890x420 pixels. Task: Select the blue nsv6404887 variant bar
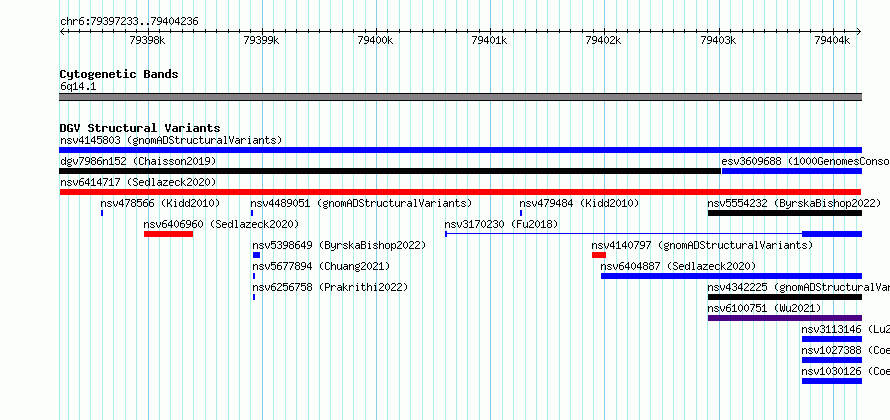click(732, 276)
